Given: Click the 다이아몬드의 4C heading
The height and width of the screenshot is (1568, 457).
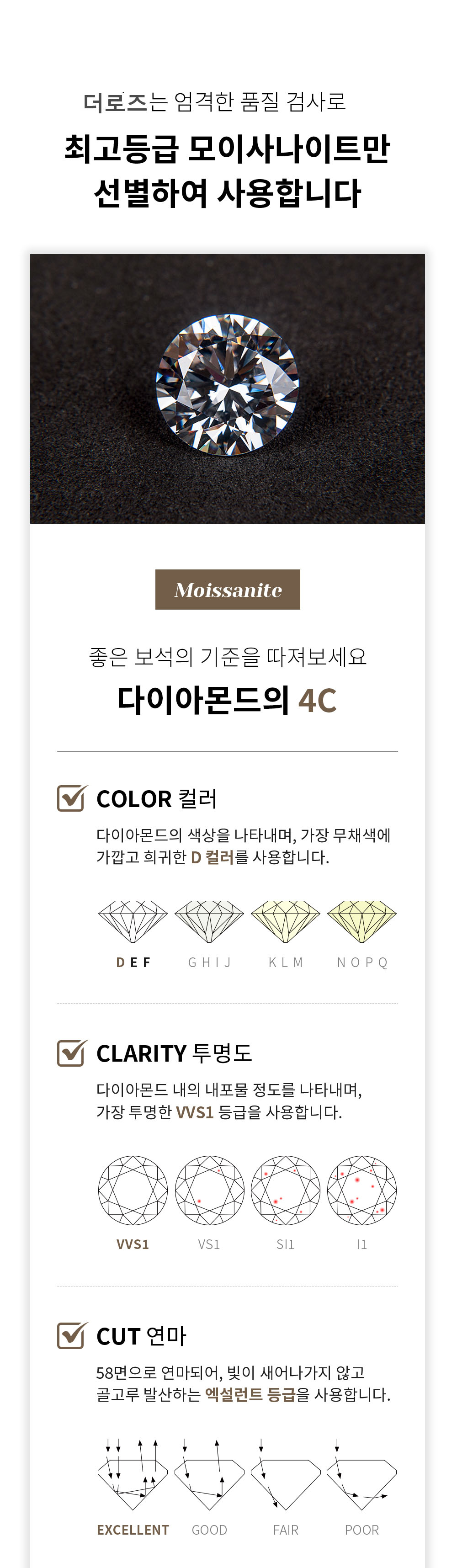Looking at the screenshot, I should [227, 700].
